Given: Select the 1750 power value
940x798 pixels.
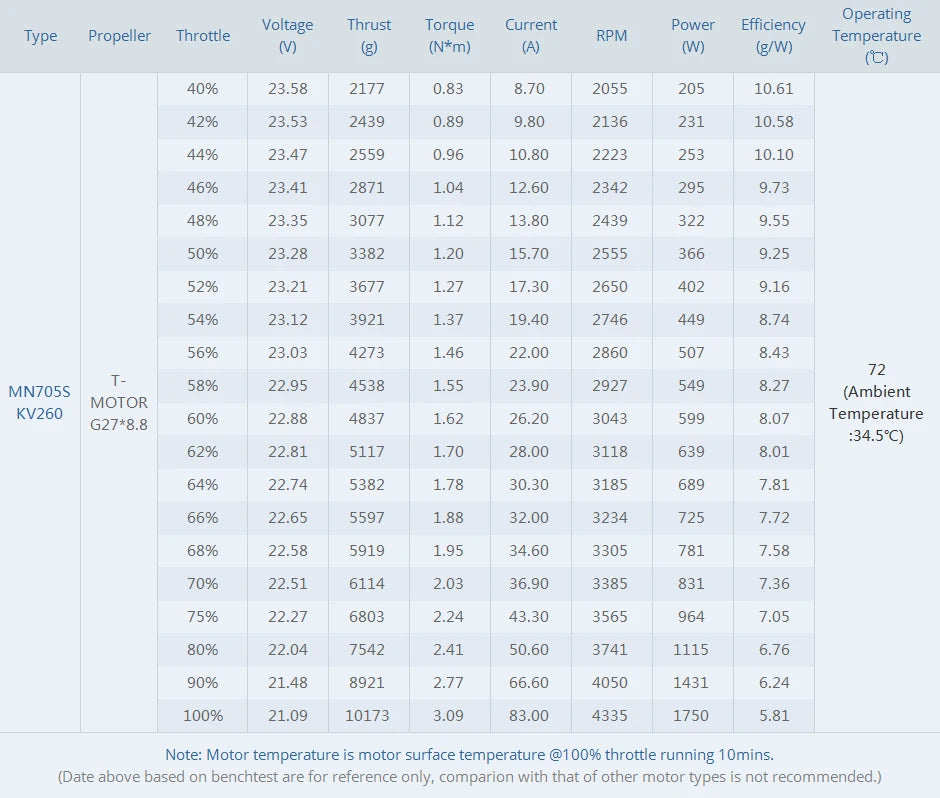Looking at the screenshot, I should click(x=691, y=715).
